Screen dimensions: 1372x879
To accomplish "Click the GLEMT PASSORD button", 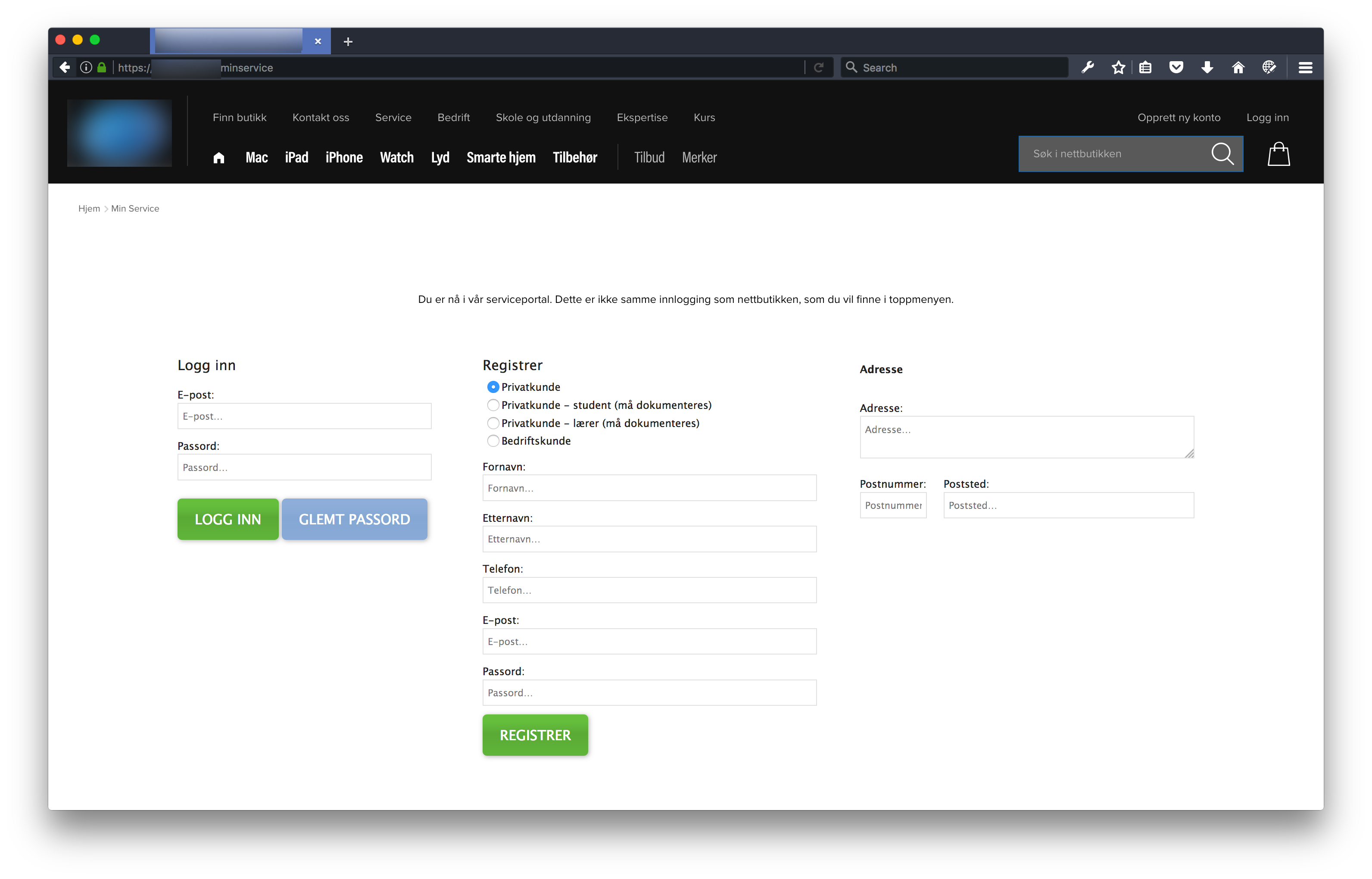I will click(354, 519).
